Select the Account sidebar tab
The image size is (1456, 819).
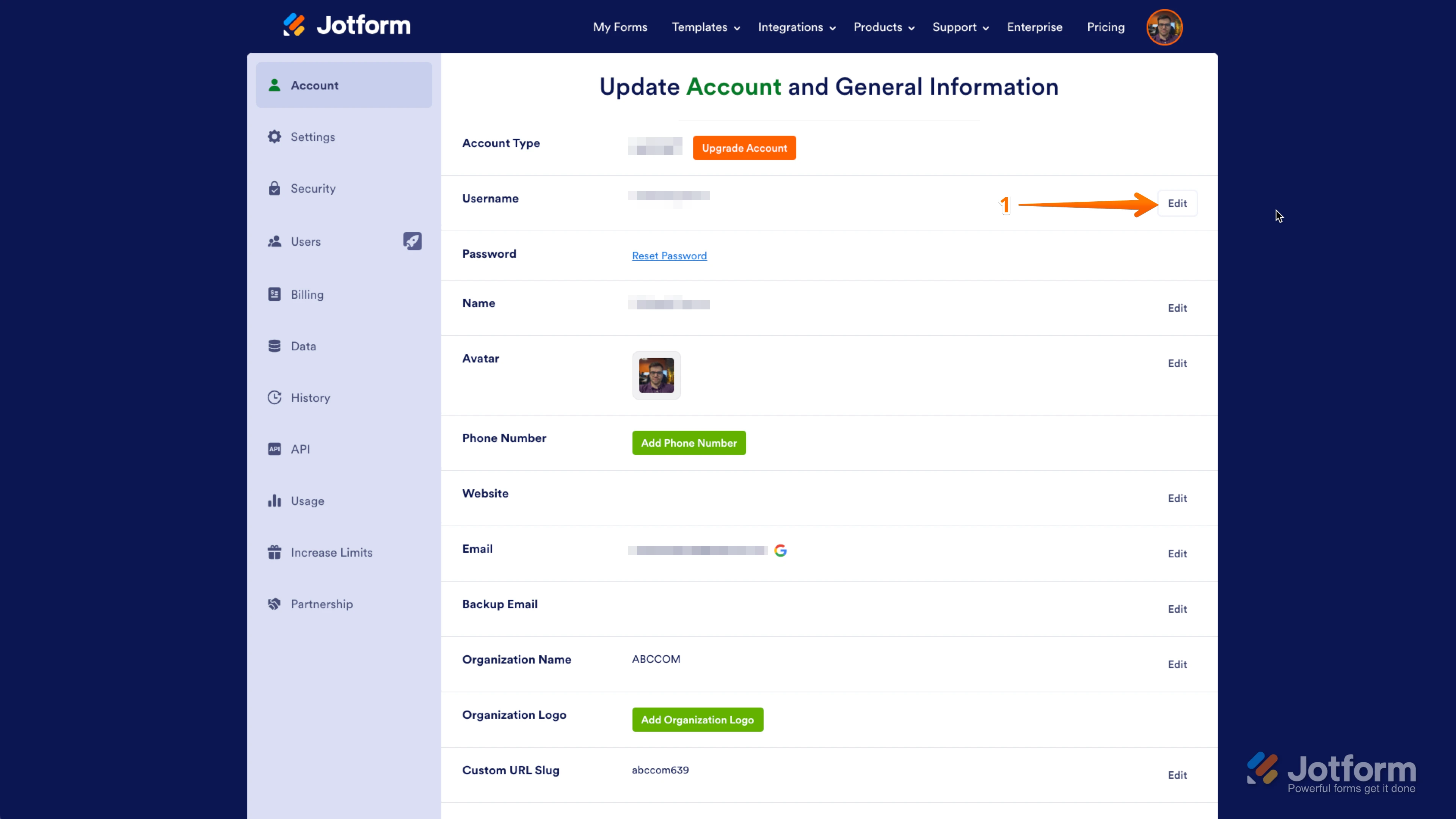(344, 85)
